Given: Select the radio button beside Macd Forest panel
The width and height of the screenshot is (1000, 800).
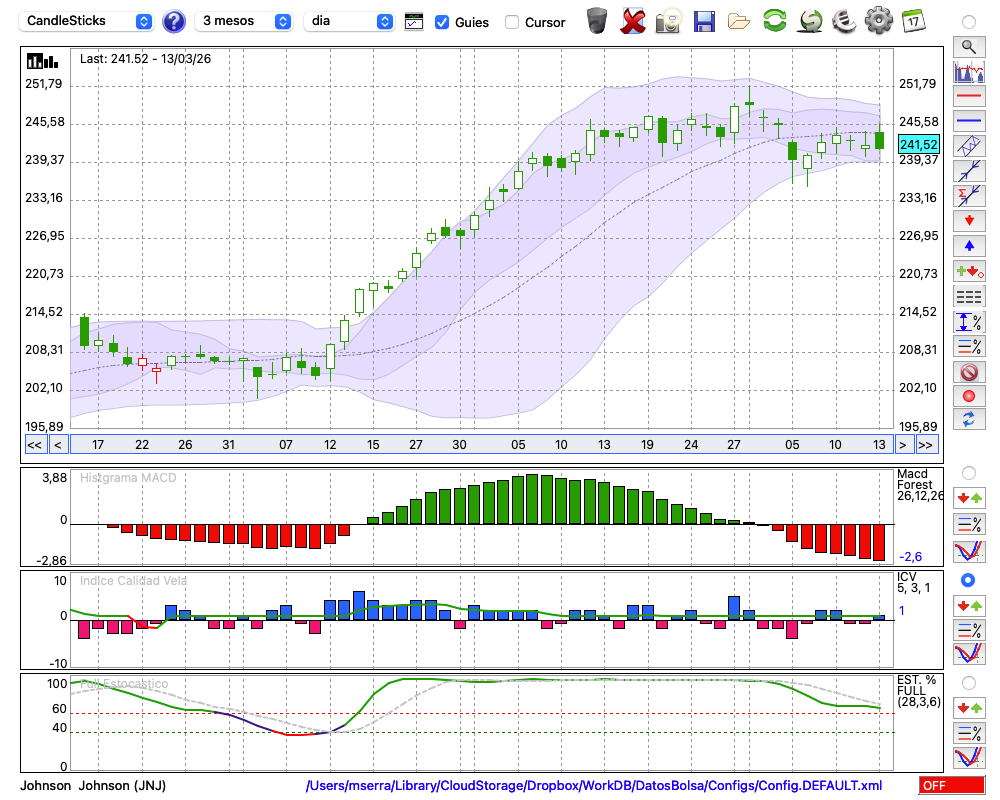Looking at the screenshot, I should 968,472.
